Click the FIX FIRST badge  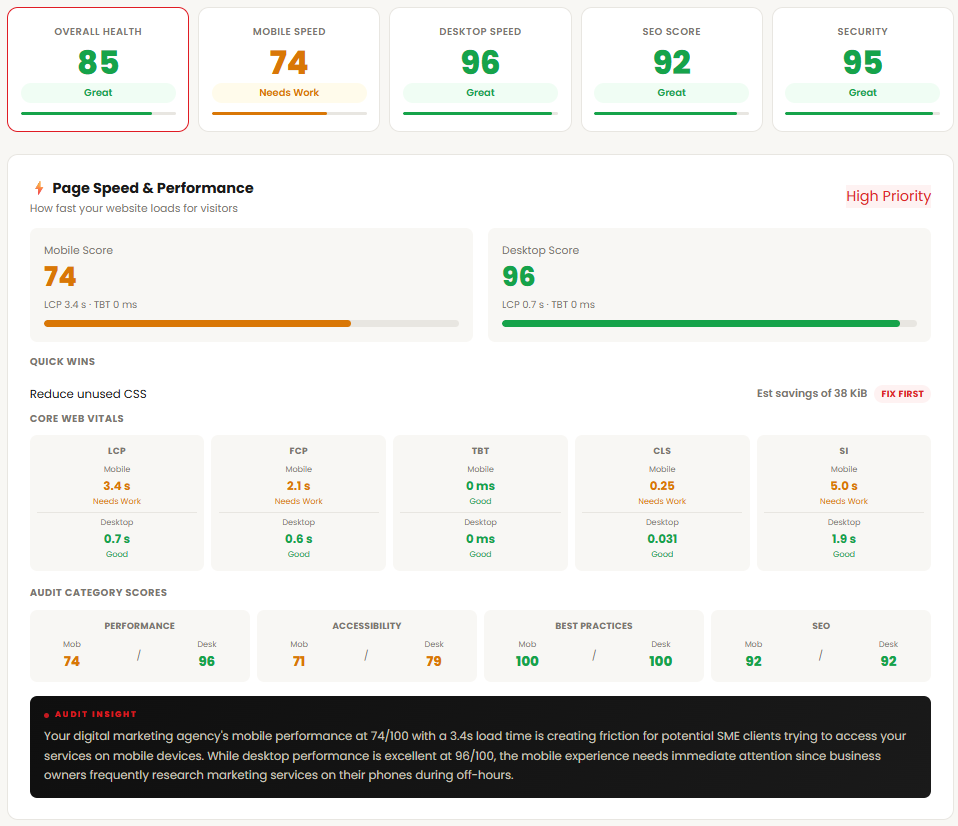(x=902, y=394)
